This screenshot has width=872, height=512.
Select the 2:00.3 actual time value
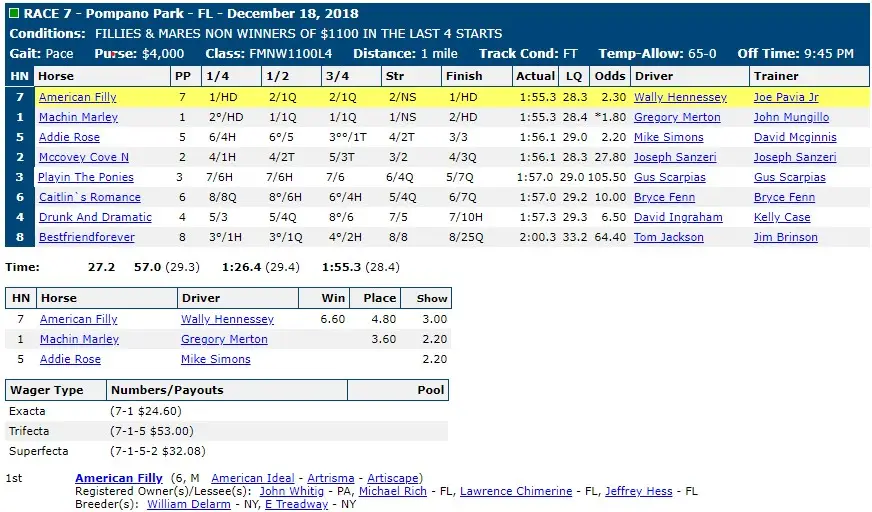point(538,237)
